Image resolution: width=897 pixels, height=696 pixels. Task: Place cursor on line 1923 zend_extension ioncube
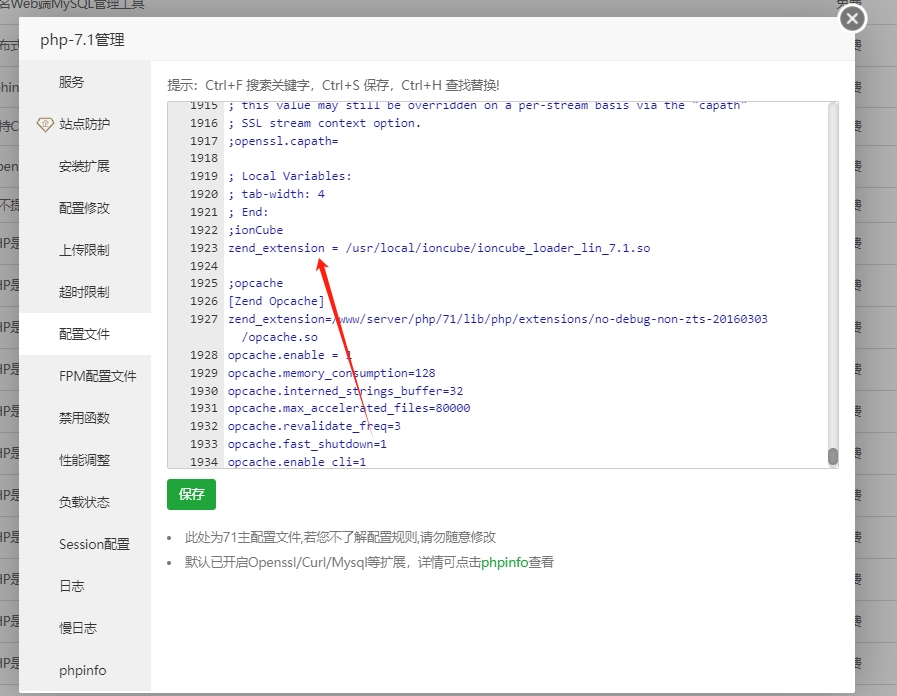click(x=439, y=248)
